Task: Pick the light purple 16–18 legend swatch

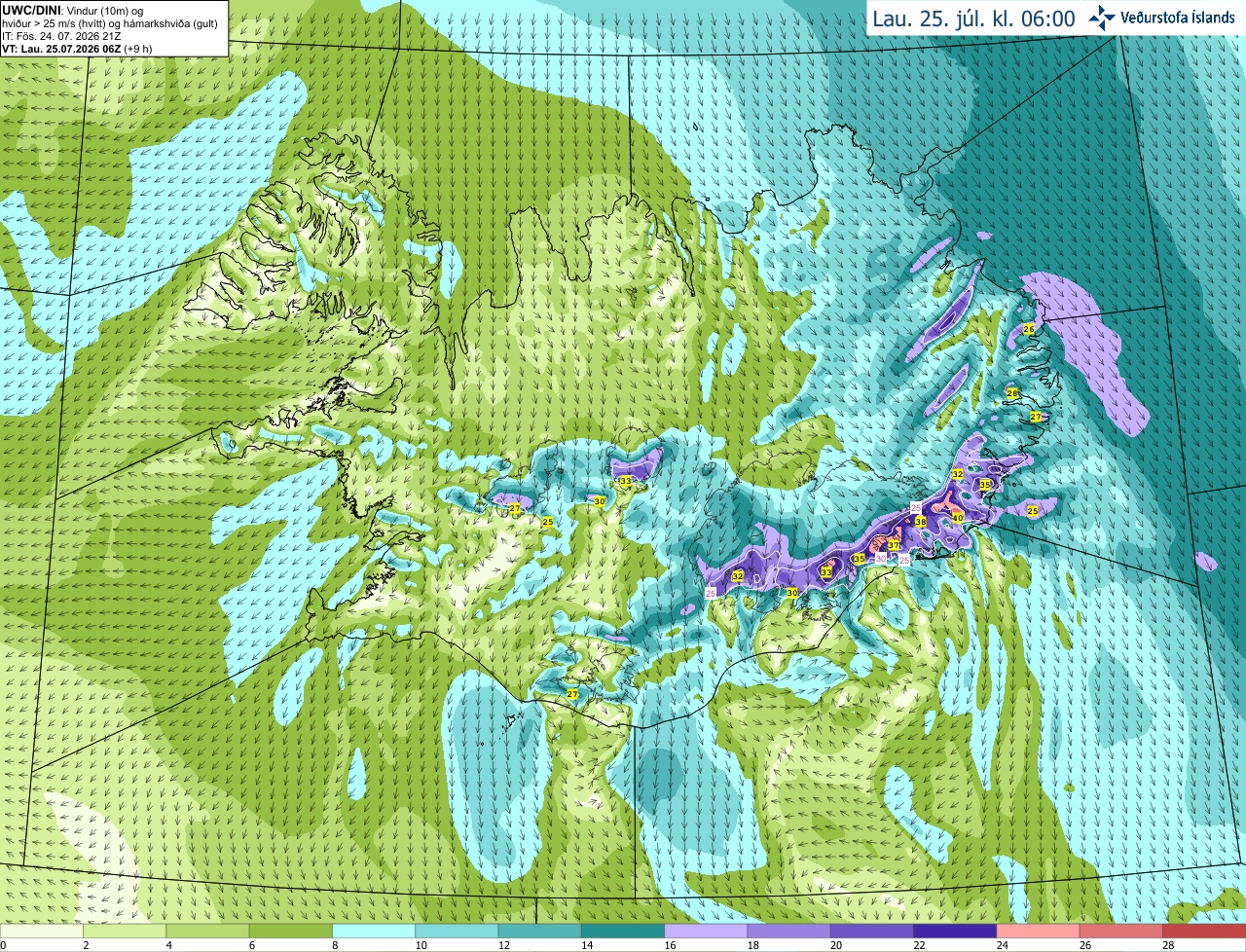Action: (x=706, y=932)
